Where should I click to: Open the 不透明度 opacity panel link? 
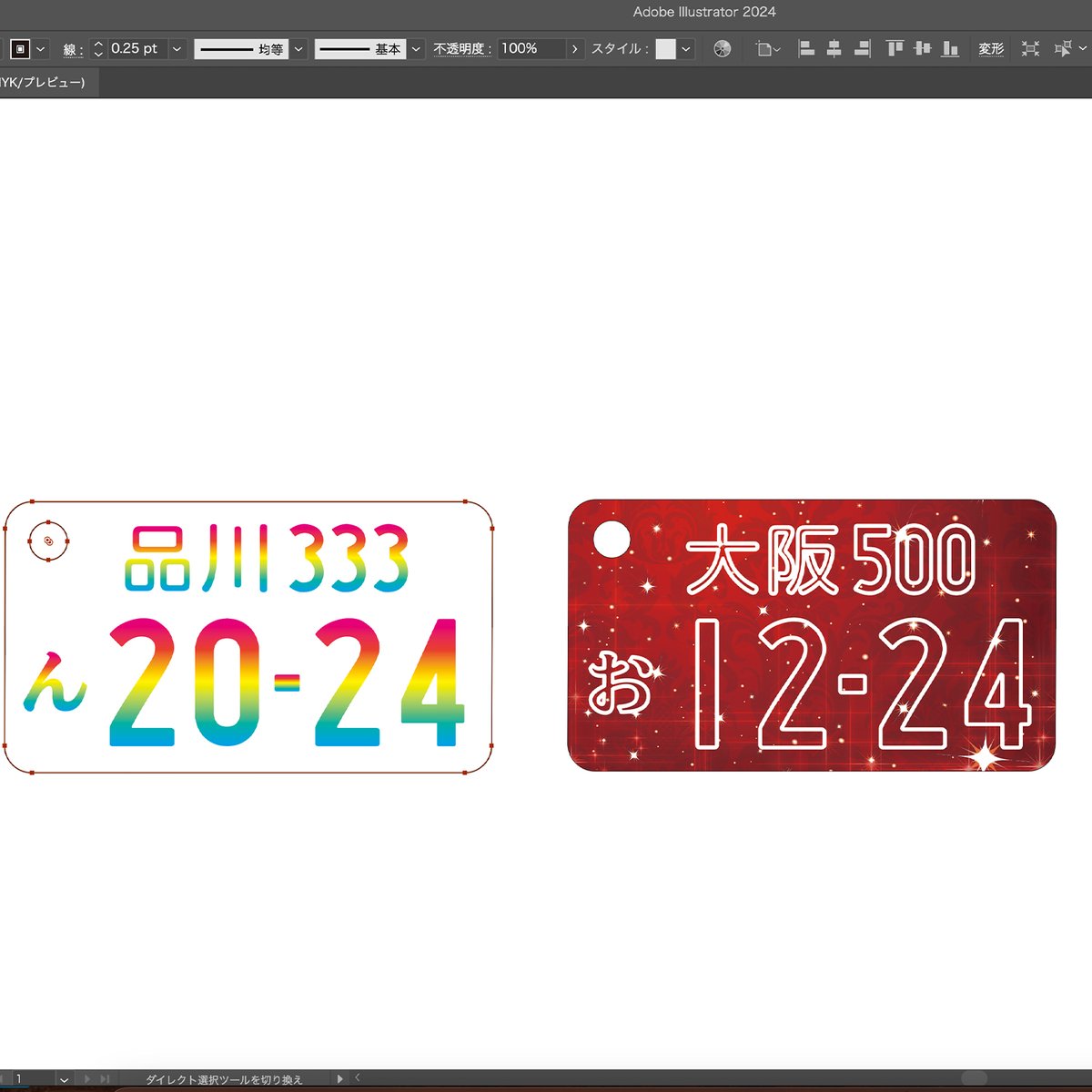click(x=462, y=49)
